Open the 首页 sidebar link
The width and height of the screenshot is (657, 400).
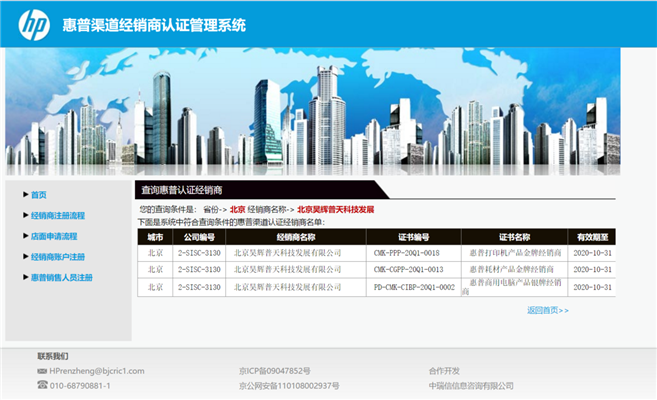[x=39, y=195]
